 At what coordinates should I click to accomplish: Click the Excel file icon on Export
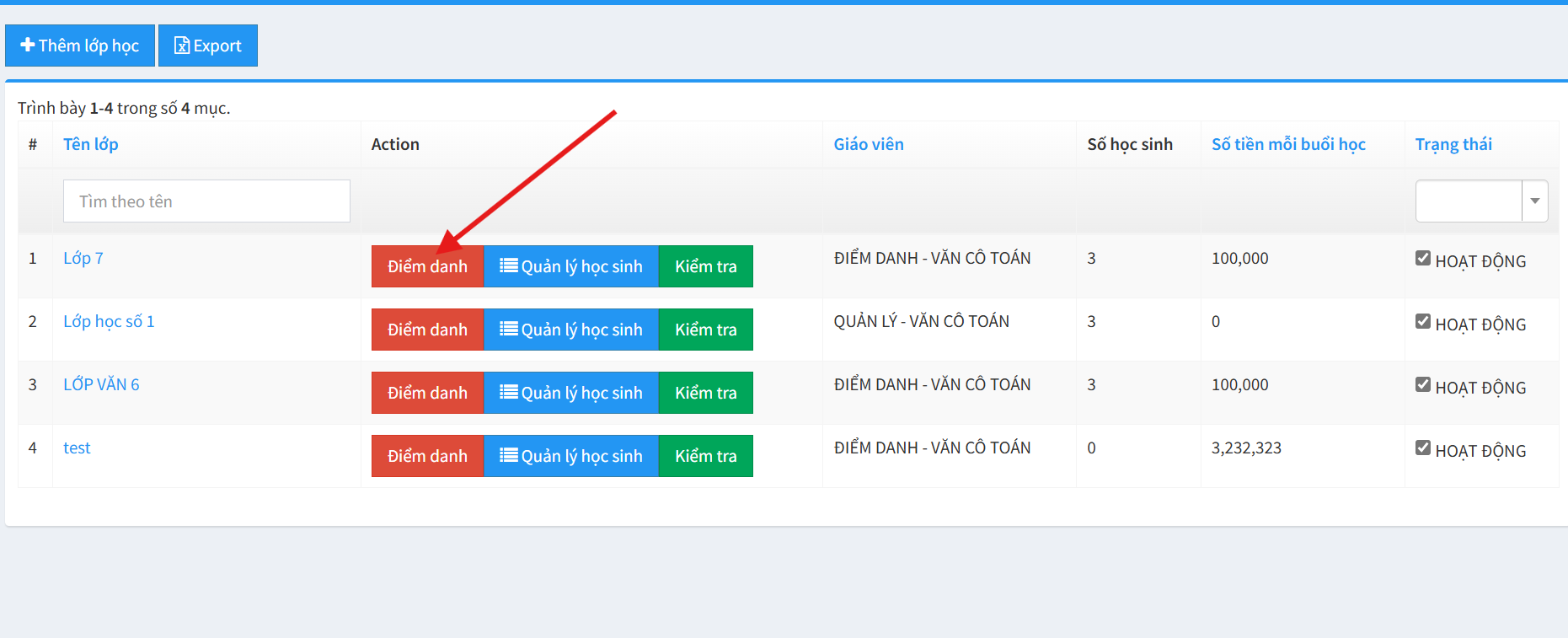[181, 46]
